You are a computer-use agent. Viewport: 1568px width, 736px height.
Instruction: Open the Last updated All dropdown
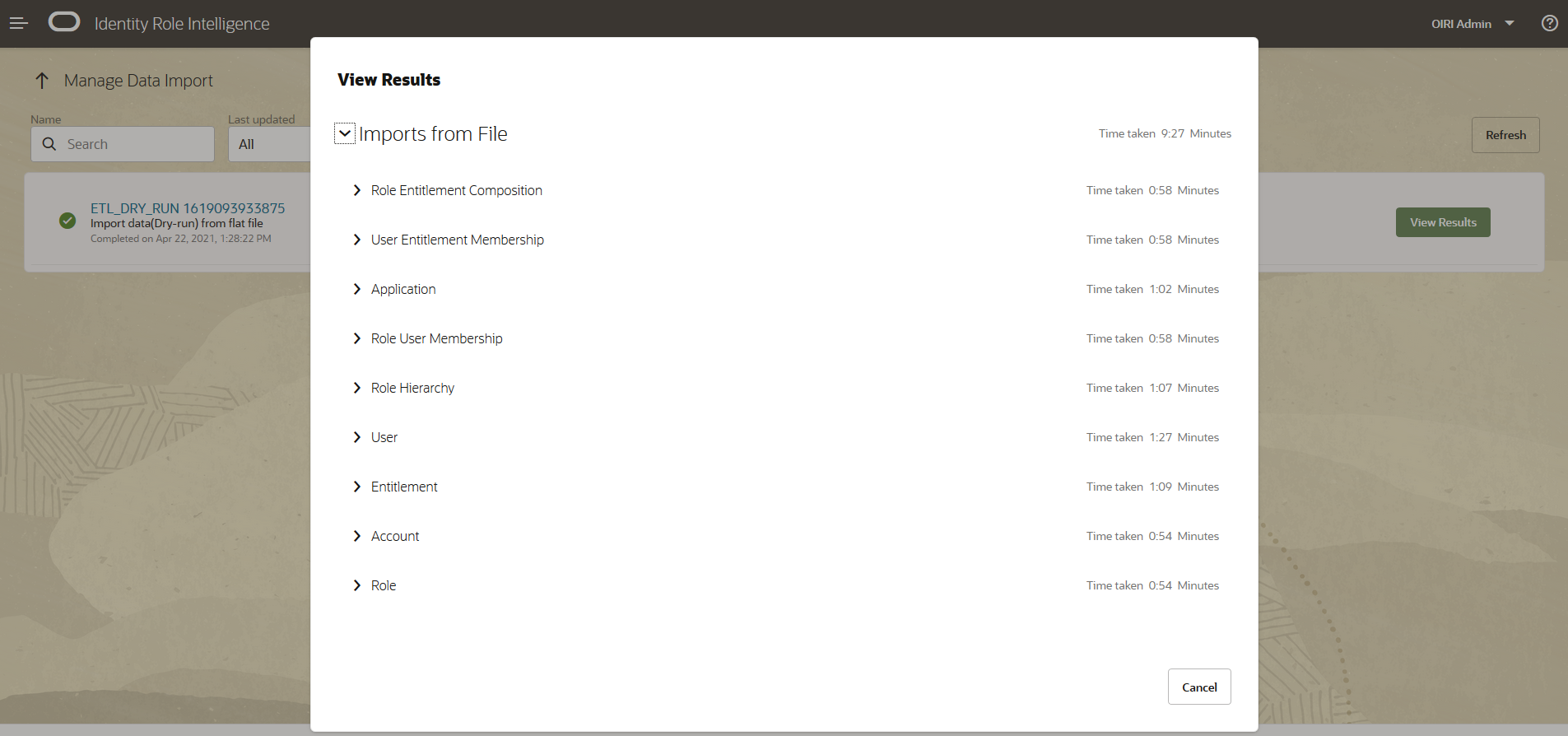[269, 144]
